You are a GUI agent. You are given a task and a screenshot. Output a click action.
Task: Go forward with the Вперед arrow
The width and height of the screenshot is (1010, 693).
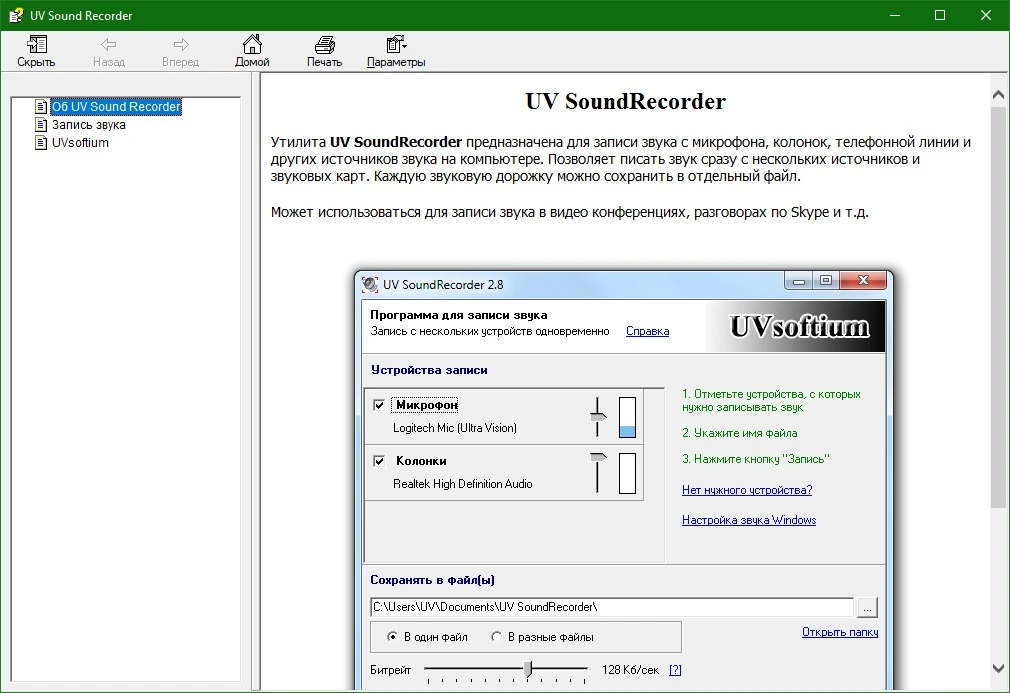180,52
